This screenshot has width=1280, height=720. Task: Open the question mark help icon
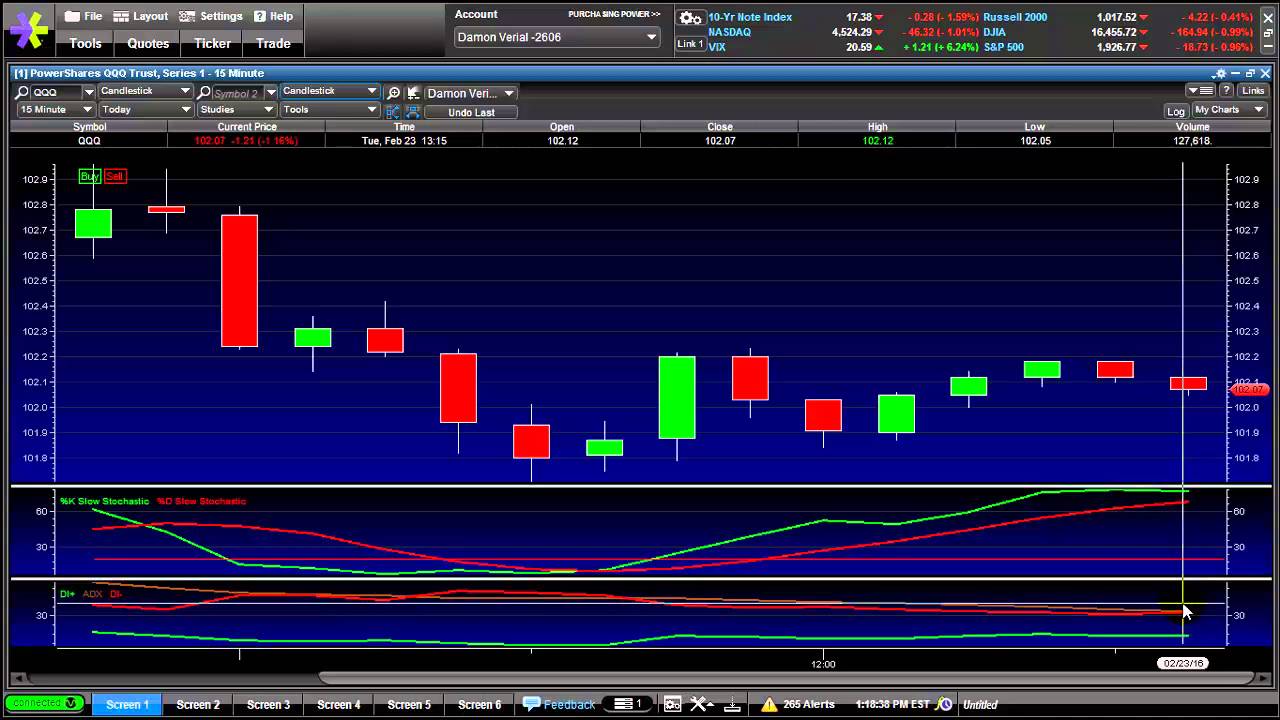1226,91
